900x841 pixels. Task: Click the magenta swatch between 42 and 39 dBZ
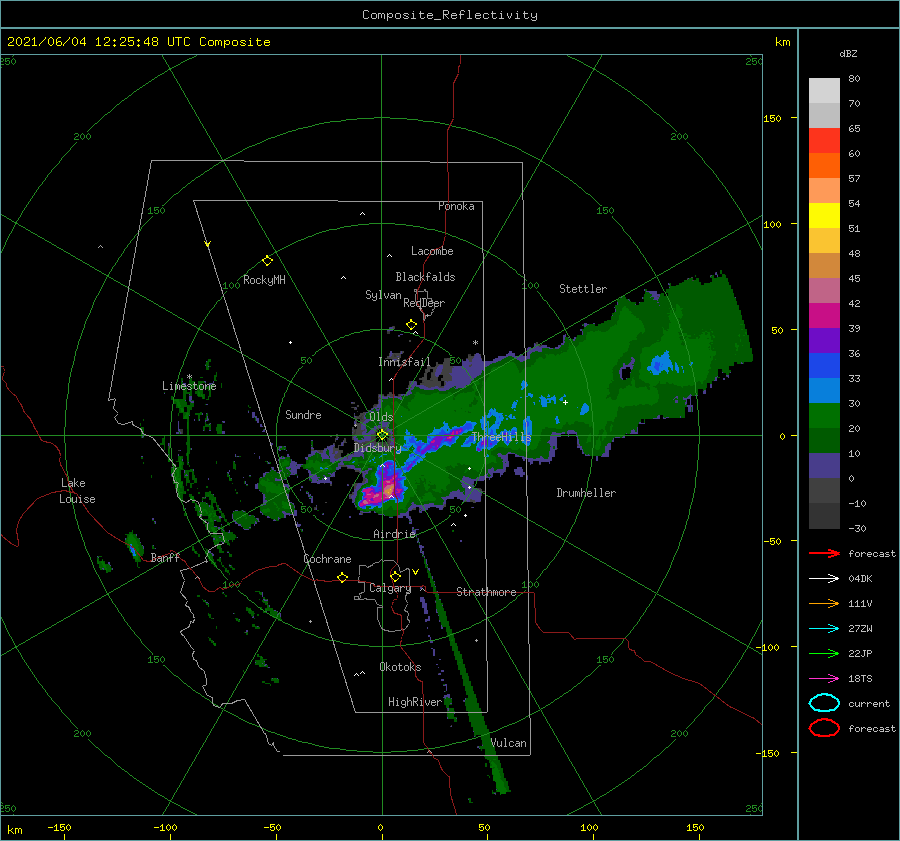(x=824, y=315)
